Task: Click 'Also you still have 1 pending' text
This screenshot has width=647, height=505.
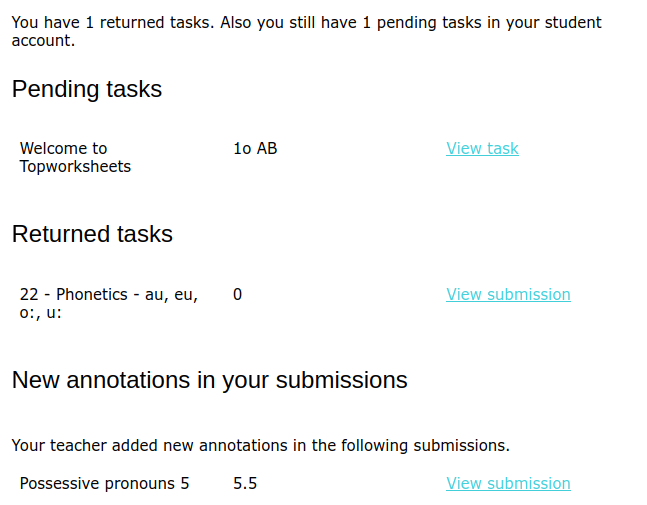Action: pyautogui.click(x=330, y=22)
